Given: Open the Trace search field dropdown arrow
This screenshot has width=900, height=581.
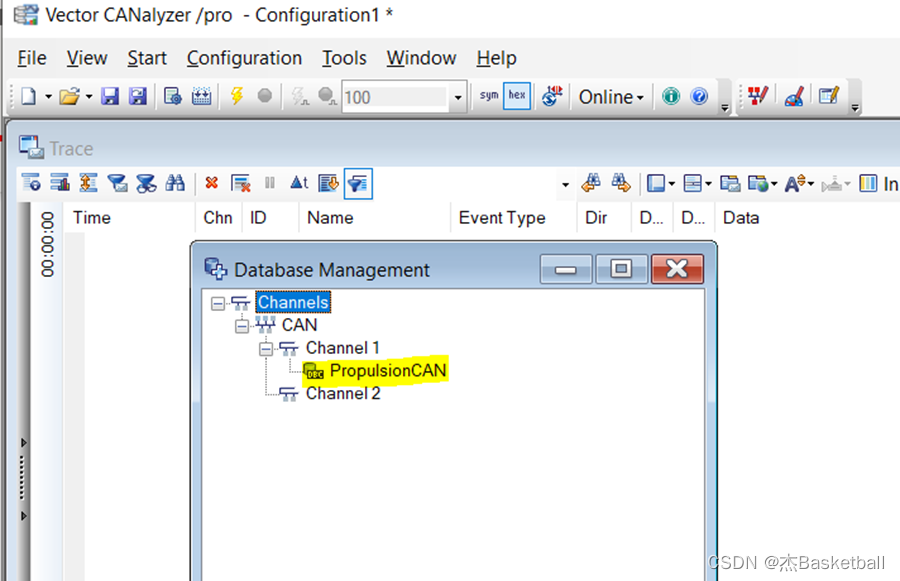Looking at the screenshot, I should 565,184.
